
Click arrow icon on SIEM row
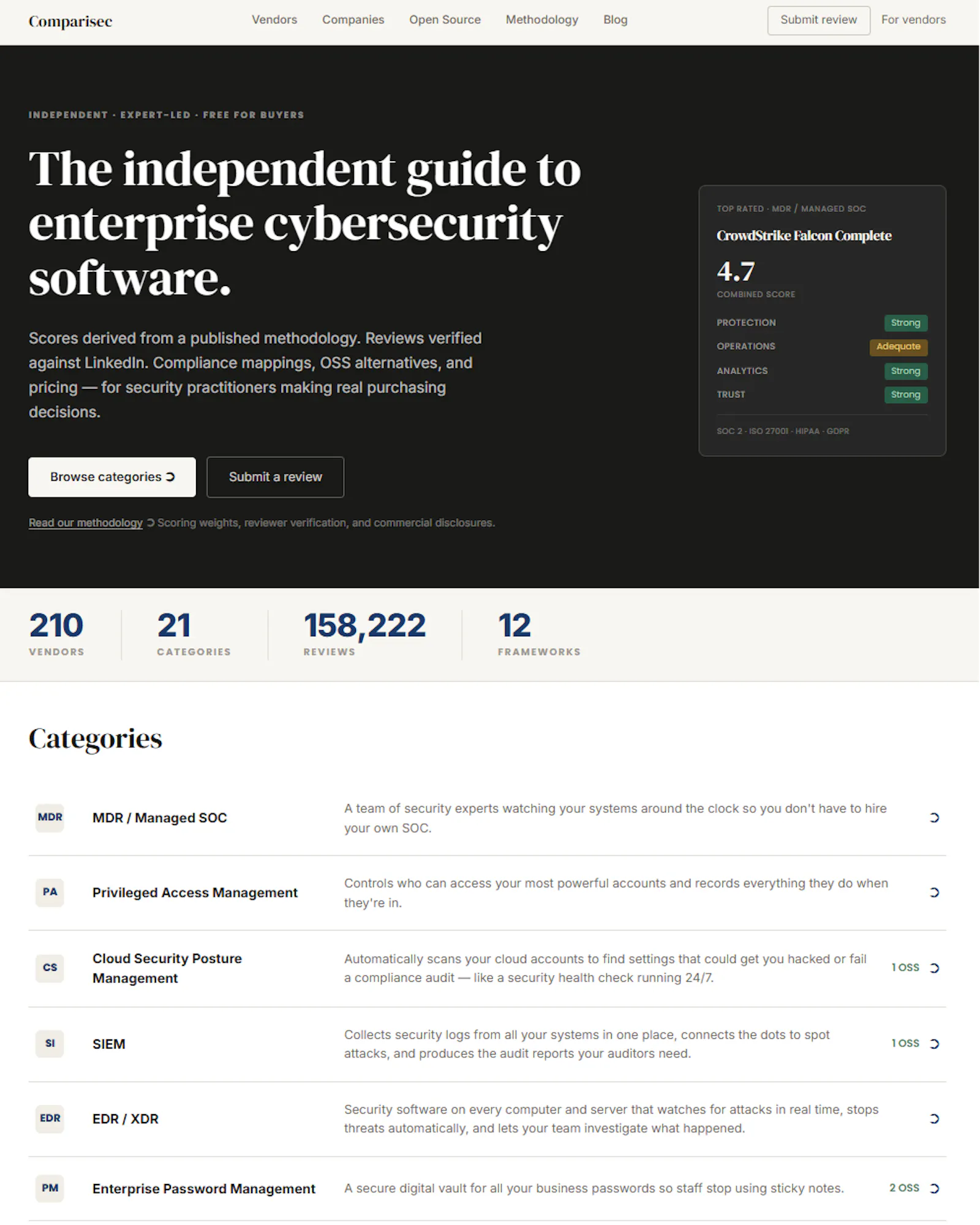point(935,1044)
